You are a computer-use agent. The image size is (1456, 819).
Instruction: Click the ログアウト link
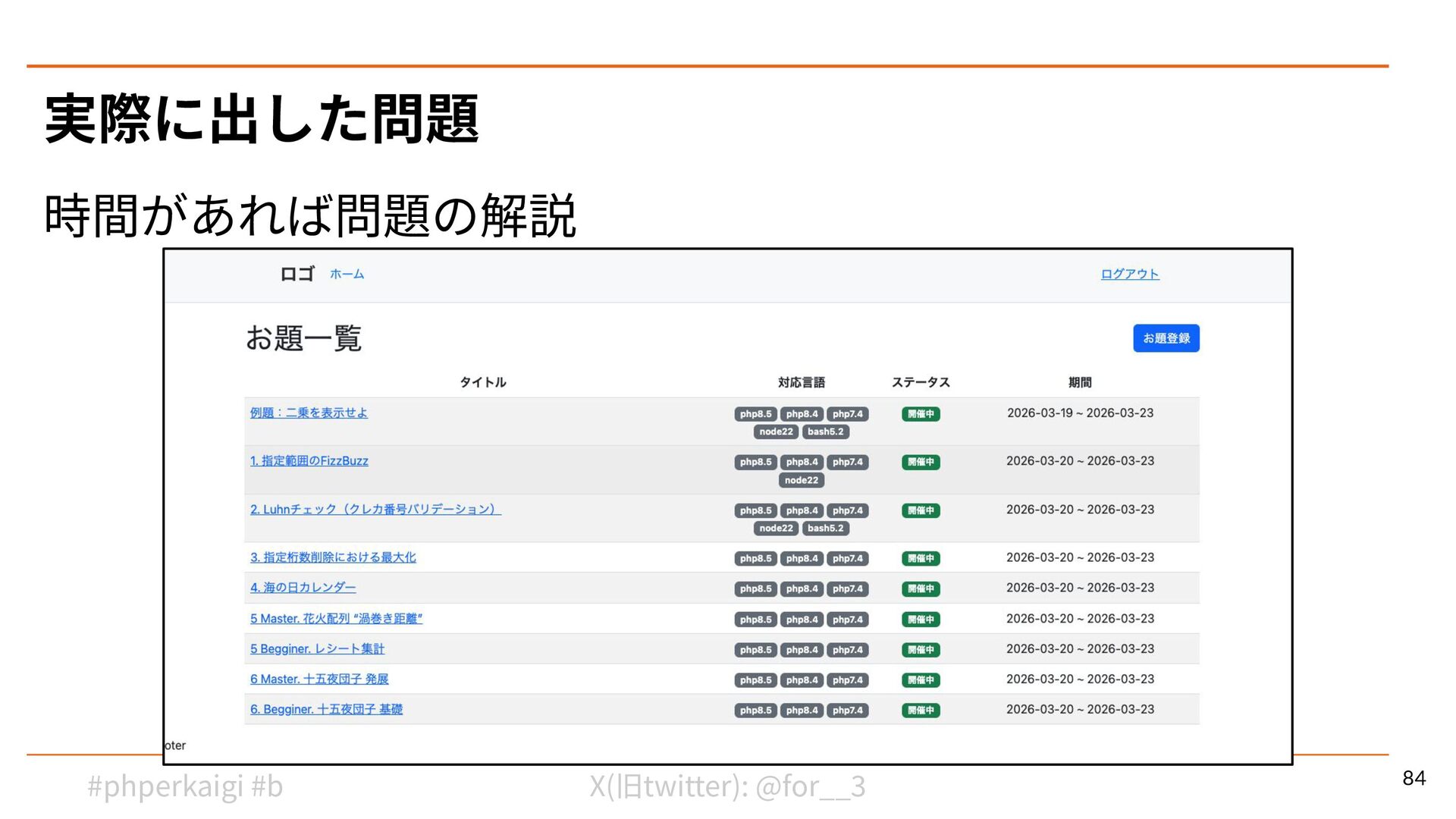coord(1129,274)
